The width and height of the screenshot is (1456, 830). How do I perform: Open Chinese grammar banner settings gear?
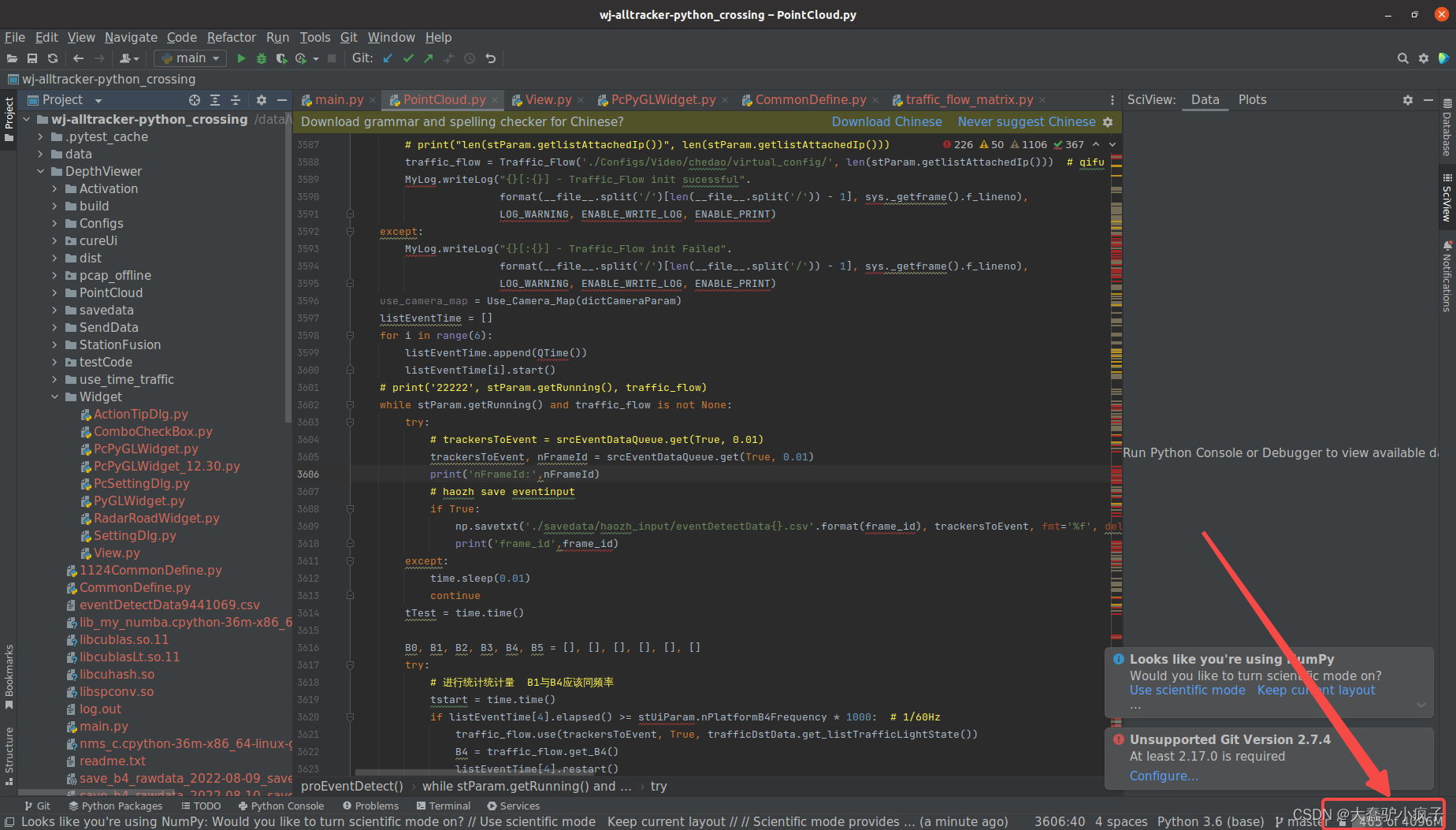1108,122
